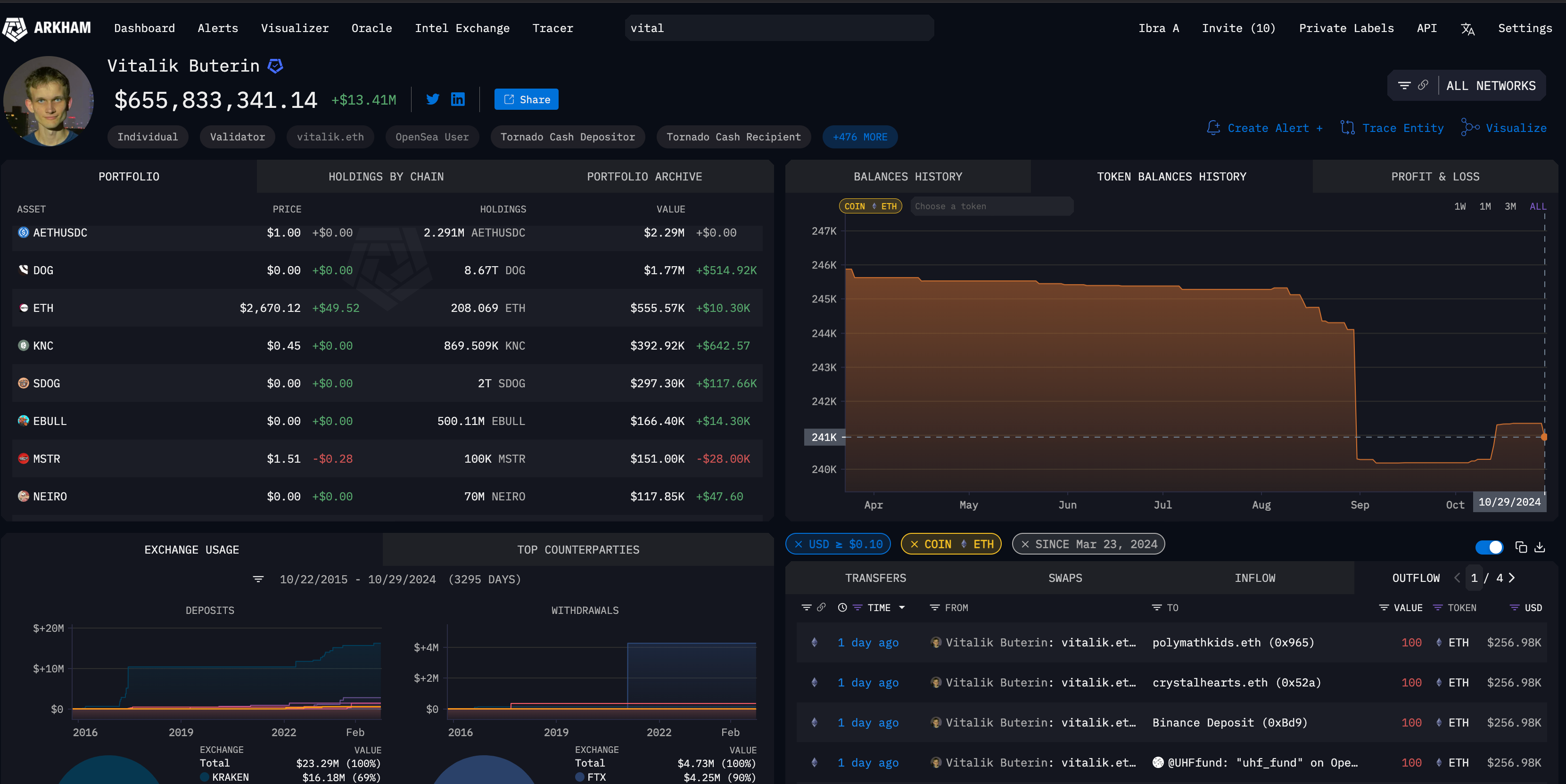Click the filter icon in transfers header
This screenshot has width=1566, height=784.
click(x=806, y=607)
